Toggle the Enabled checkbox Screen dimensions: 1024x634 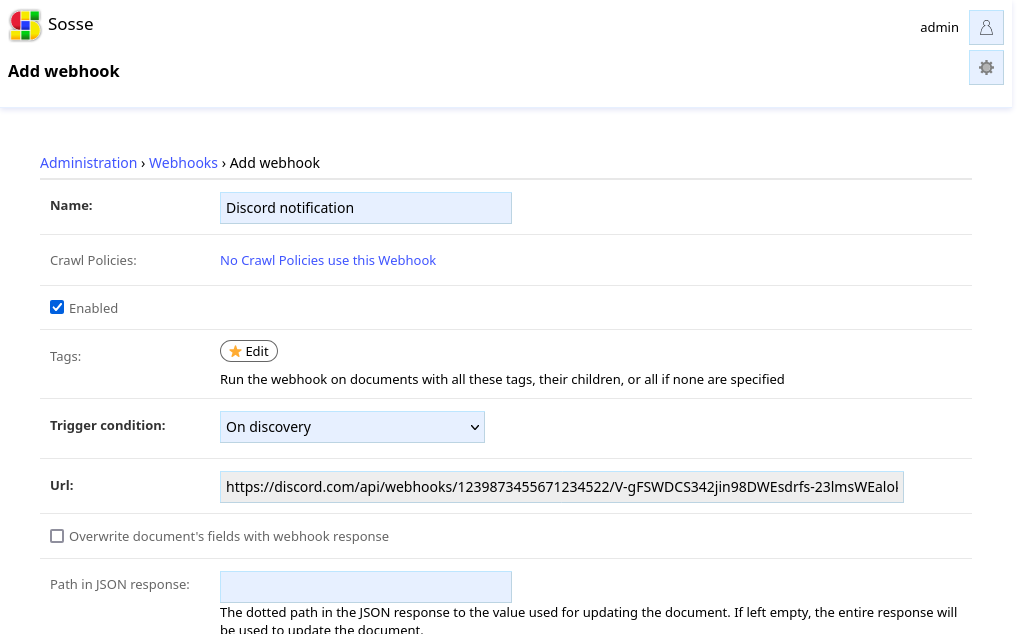[x=57, y=308]
